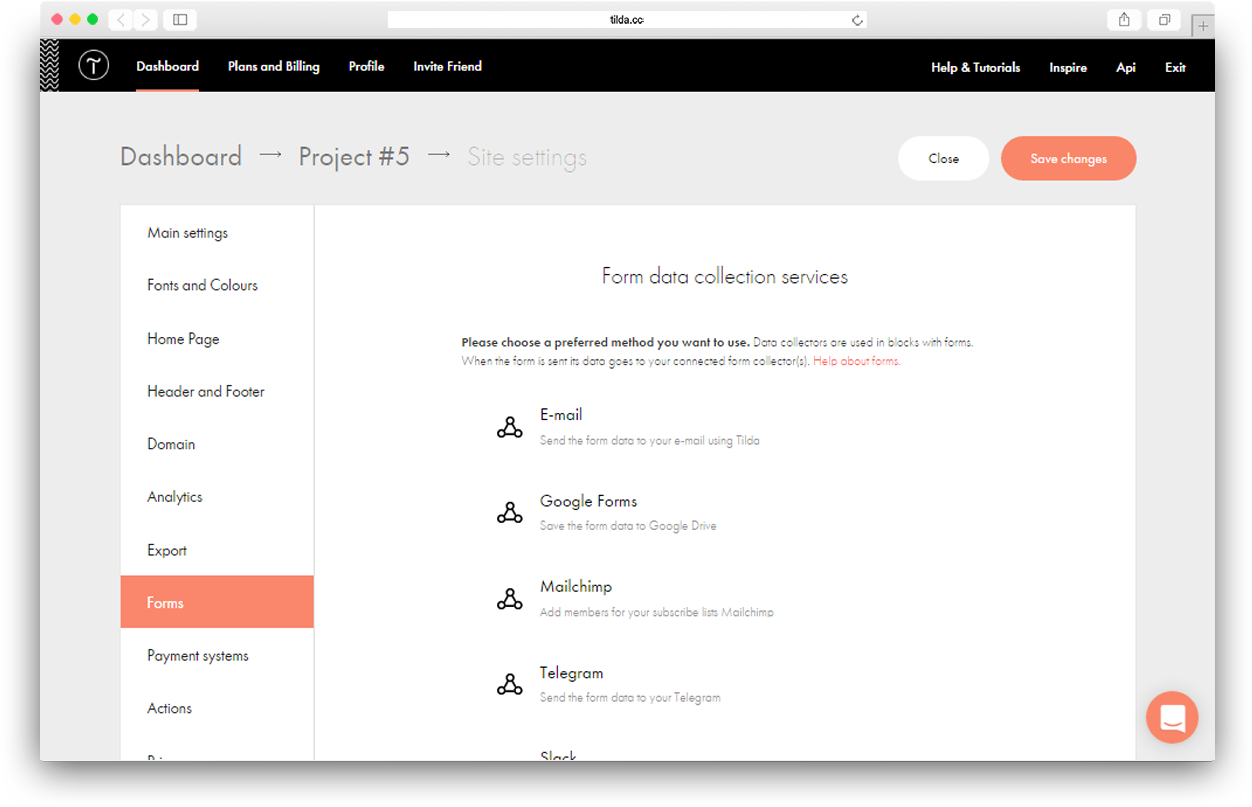This screenshot has width=1252, height=807.
Task: Switch to the Domain settings section
Action: click(x=170, y=444)
